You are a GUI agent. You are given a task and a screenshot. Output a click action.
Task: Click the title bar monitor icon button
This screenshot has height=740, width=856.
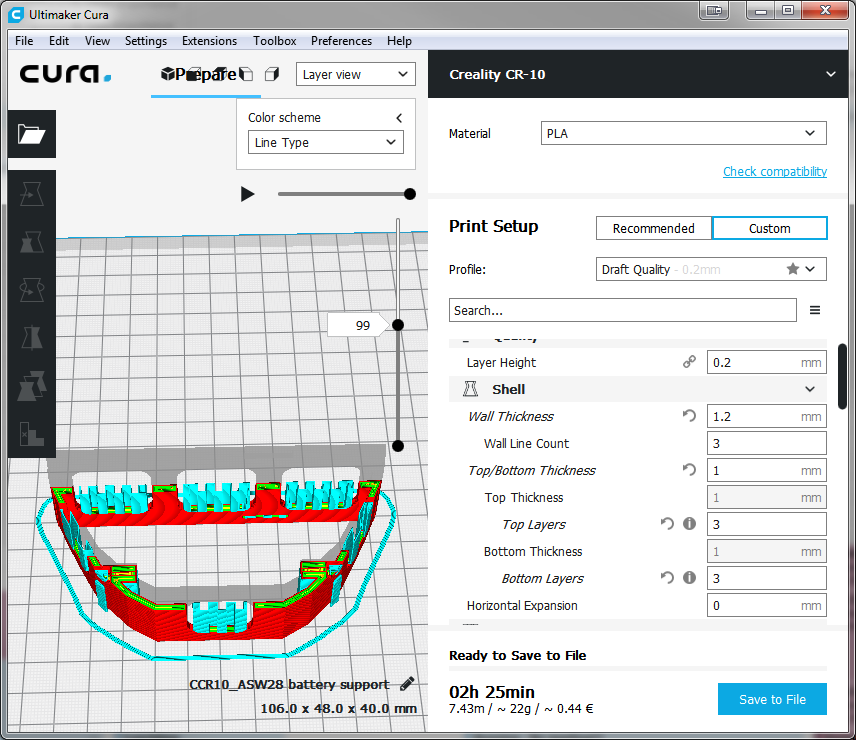pos(714,10)
